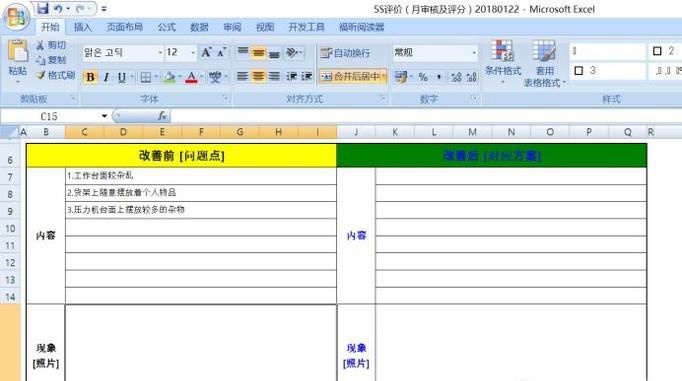Open the 福昕阅读器 tab
This screenshot has width=682, height=381.
361,27
